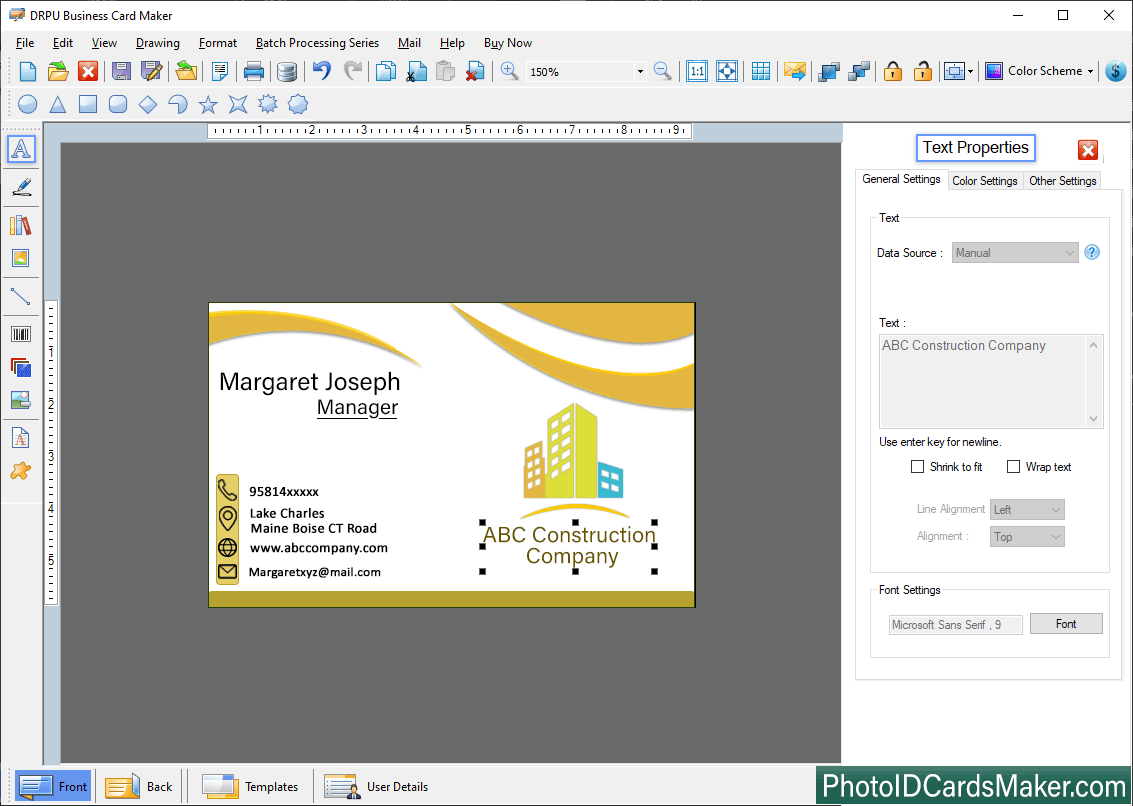Open the email sending tool from the toolbar
This screenshot has height=806, width=1133.
click(793, 71)
